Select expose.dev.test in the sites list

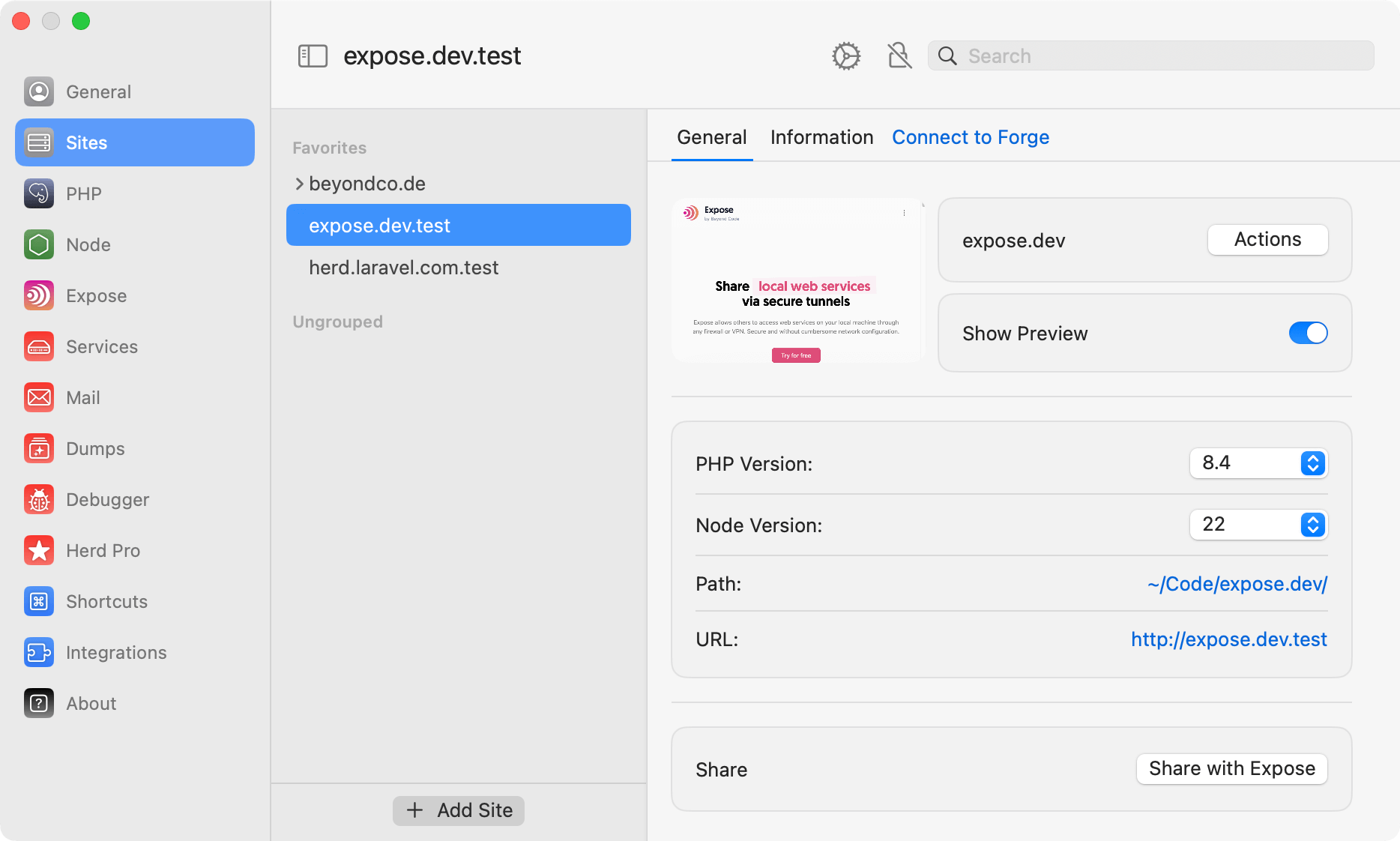tap(459, 225)
